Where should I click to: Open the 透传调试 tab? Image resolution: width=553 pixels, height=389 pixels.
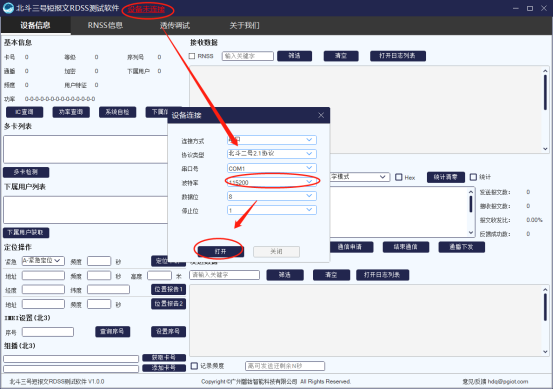[175, 25]
